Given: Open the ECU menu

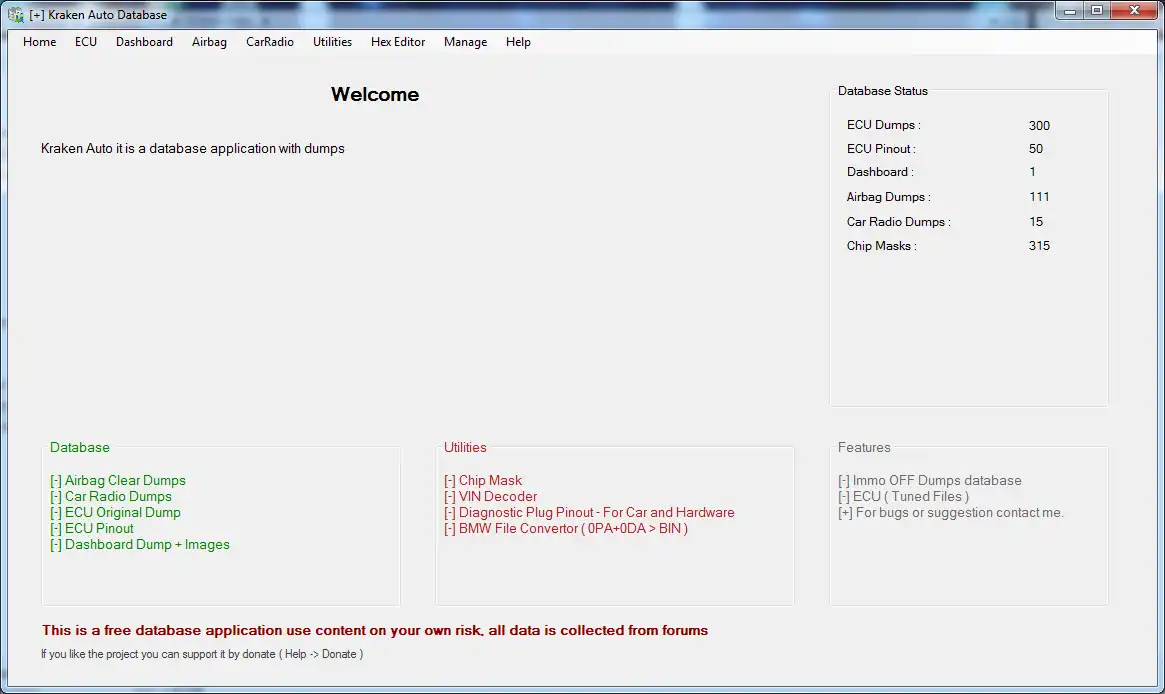Looking at the screenshot, I should point(85,42).
